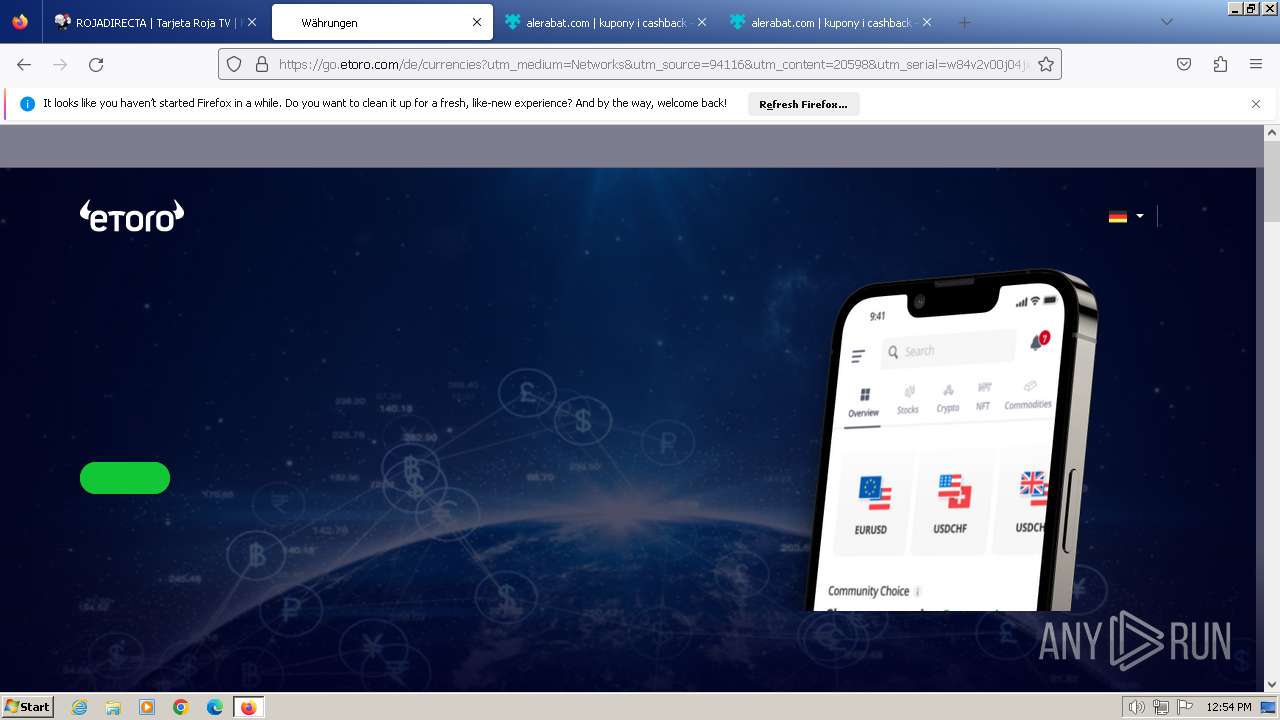Screen dimensions: 1280x720
Task: Click the page scrollbar up arrow
Action: pos(1272,133)
